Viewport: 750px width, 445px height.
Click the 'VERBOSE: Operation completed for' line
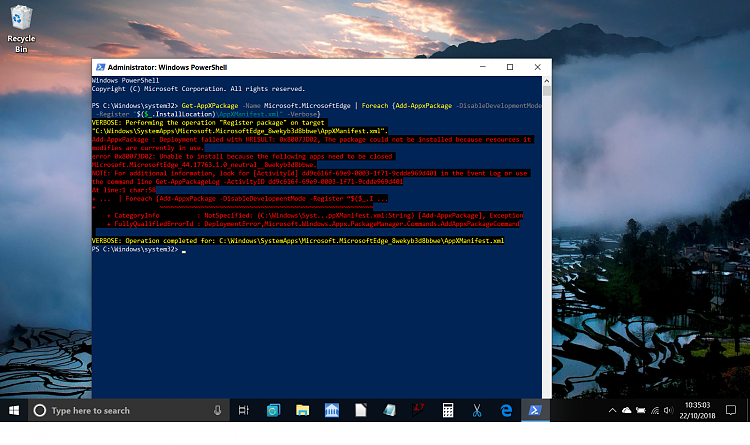point(298,241)
